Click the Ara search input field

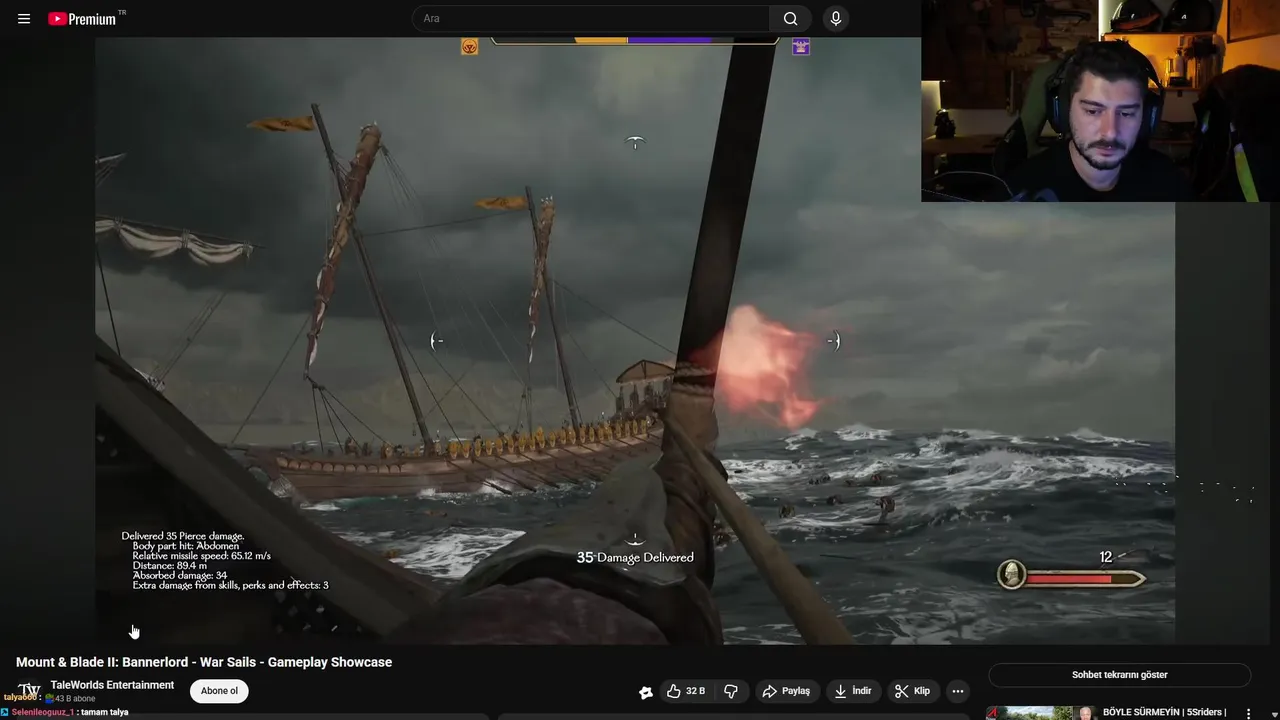591,19
